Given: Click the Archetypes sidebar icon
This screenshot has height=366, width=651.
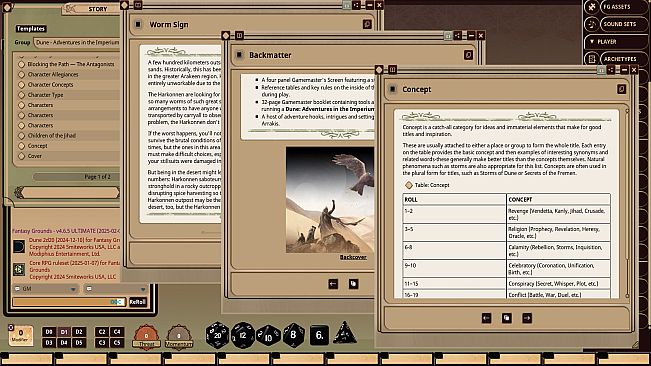Looking at the screenshot, I should [x=592, y=59].
